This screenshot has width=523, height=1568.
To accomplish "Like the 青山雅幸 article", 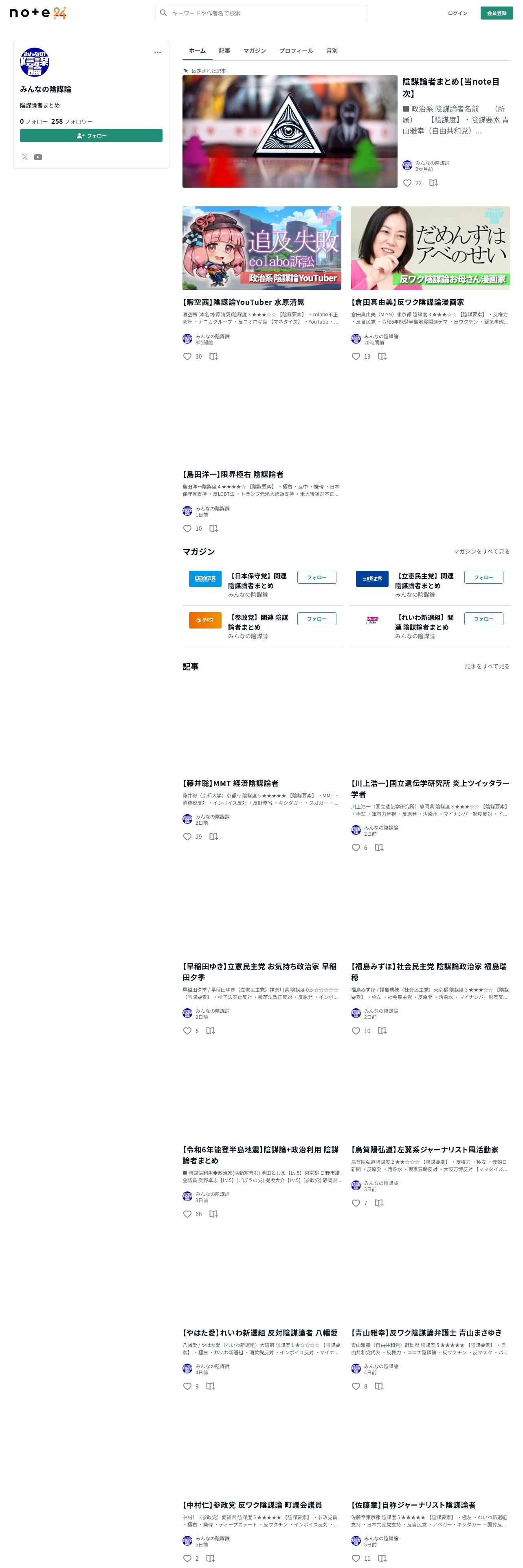I will pos(356,1386).
